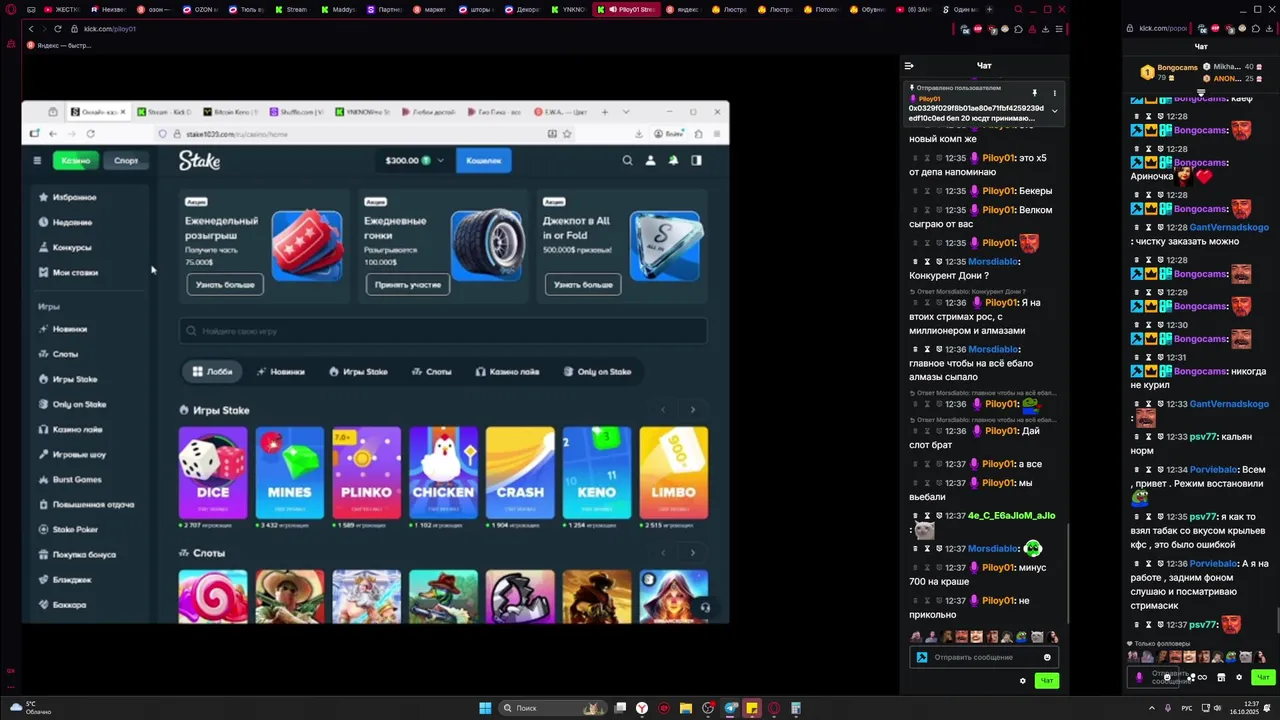Open Игровые шоу in the Stake sidebar

[x=71, y=454]
